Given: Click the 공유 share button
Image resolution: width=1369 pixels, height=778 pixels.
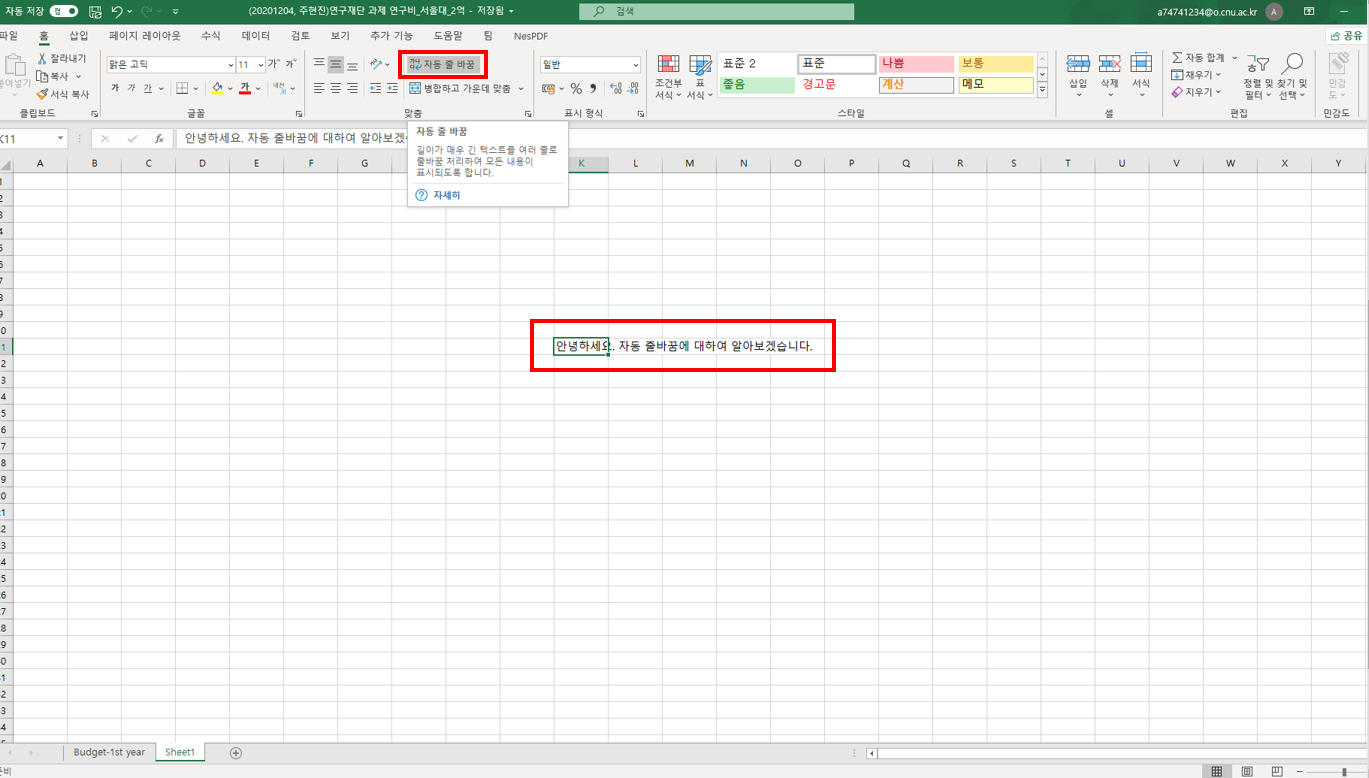Looking at the screenshot, I should point(1346,36).
